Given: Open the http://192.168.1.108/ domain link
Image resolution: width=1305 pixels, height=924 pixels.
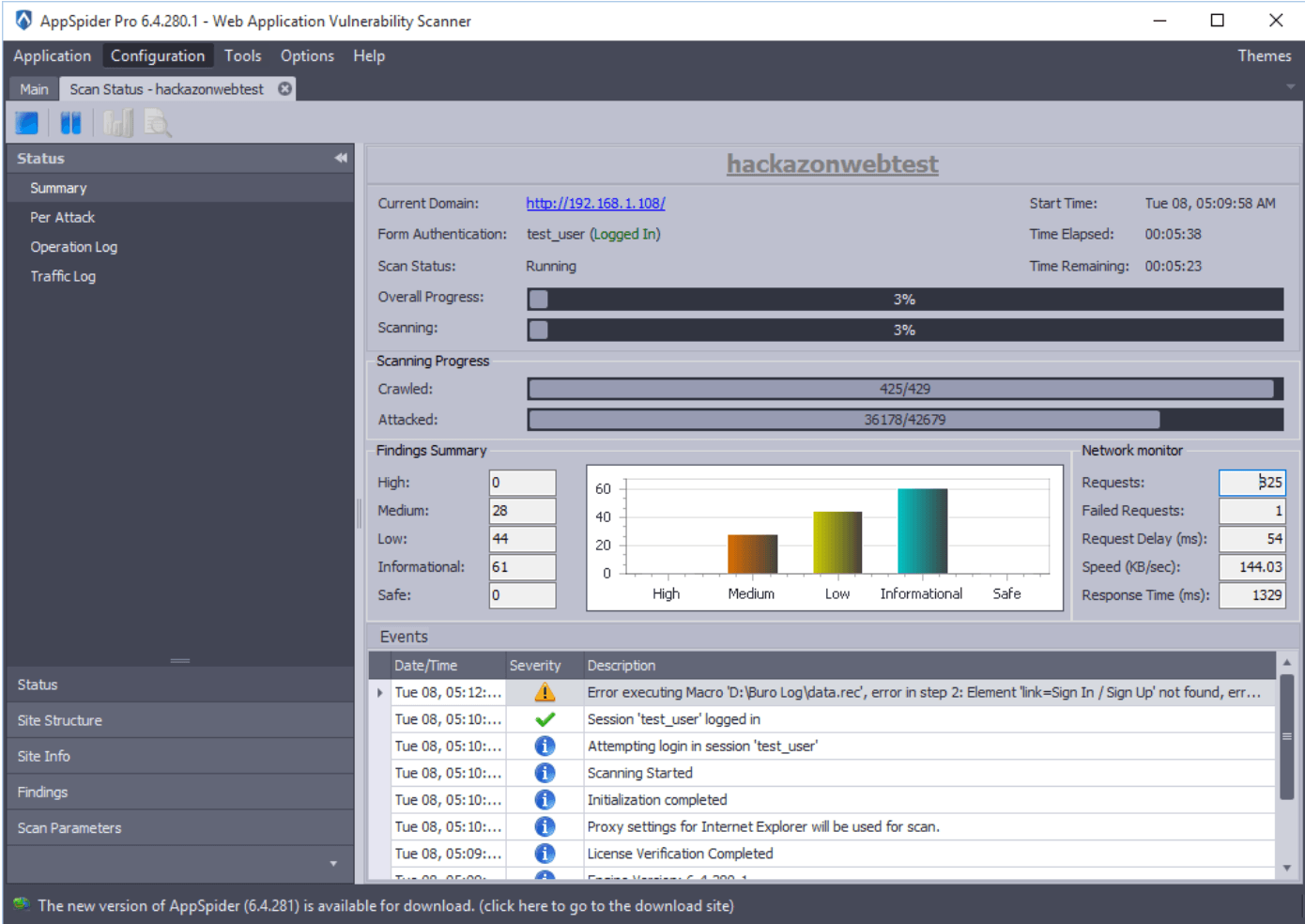Looking at the screenshot, I should coord(595,203).
